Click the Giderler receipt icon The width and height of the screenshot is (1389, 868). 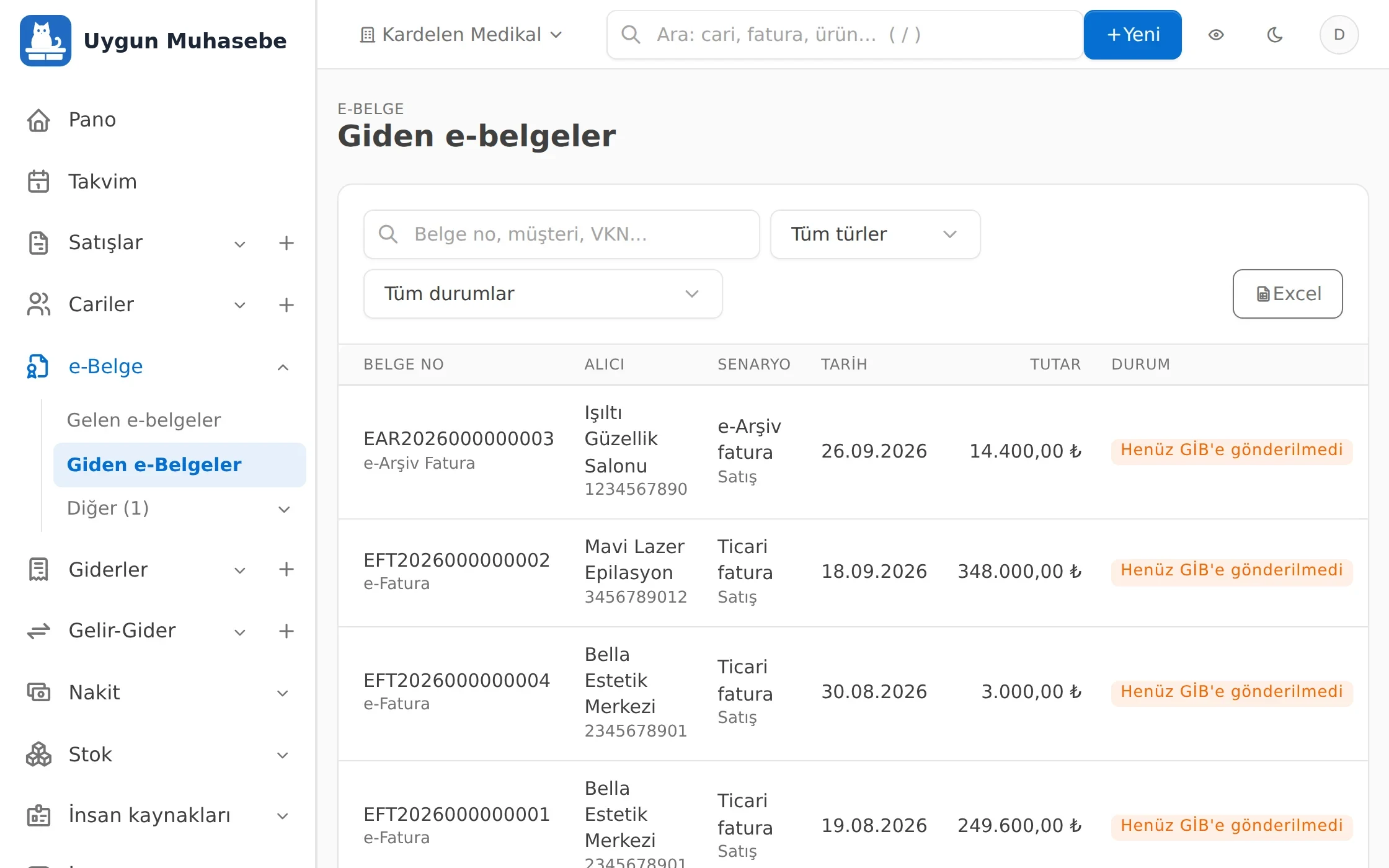tap(38, 569)
